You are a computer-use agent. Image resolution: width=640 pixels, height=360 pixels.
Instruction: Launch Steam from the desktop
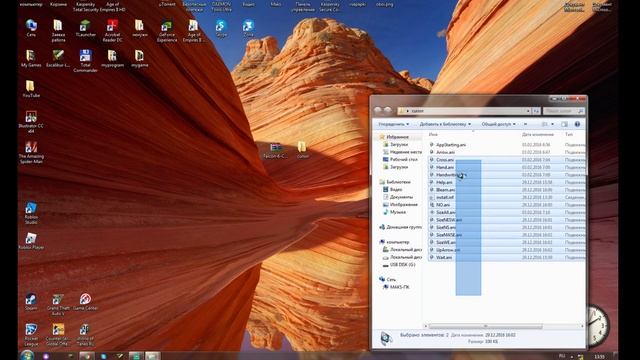(x=31, y=302)
